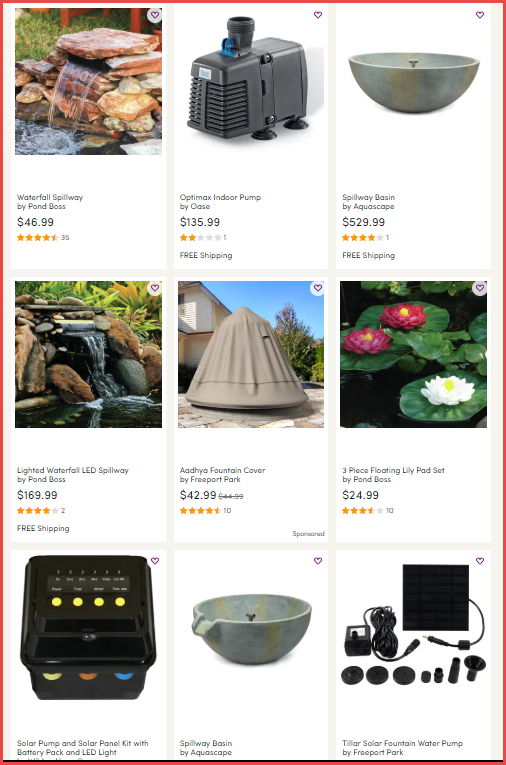
Task: View the Aadhya Fountain Cover listing title
Action: tap(222, 470)
